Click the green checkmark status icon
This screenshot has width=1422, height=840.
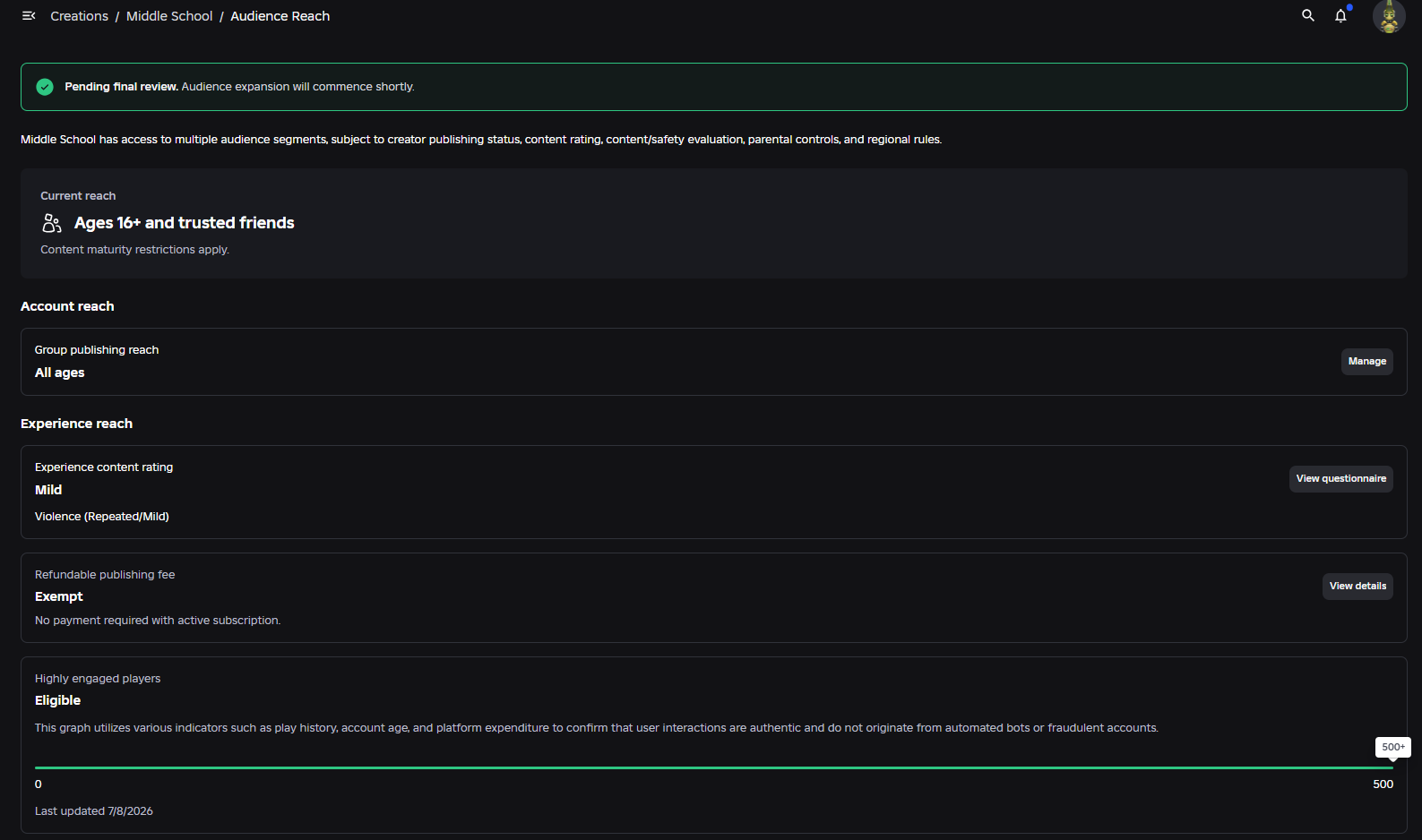(45, 87)
